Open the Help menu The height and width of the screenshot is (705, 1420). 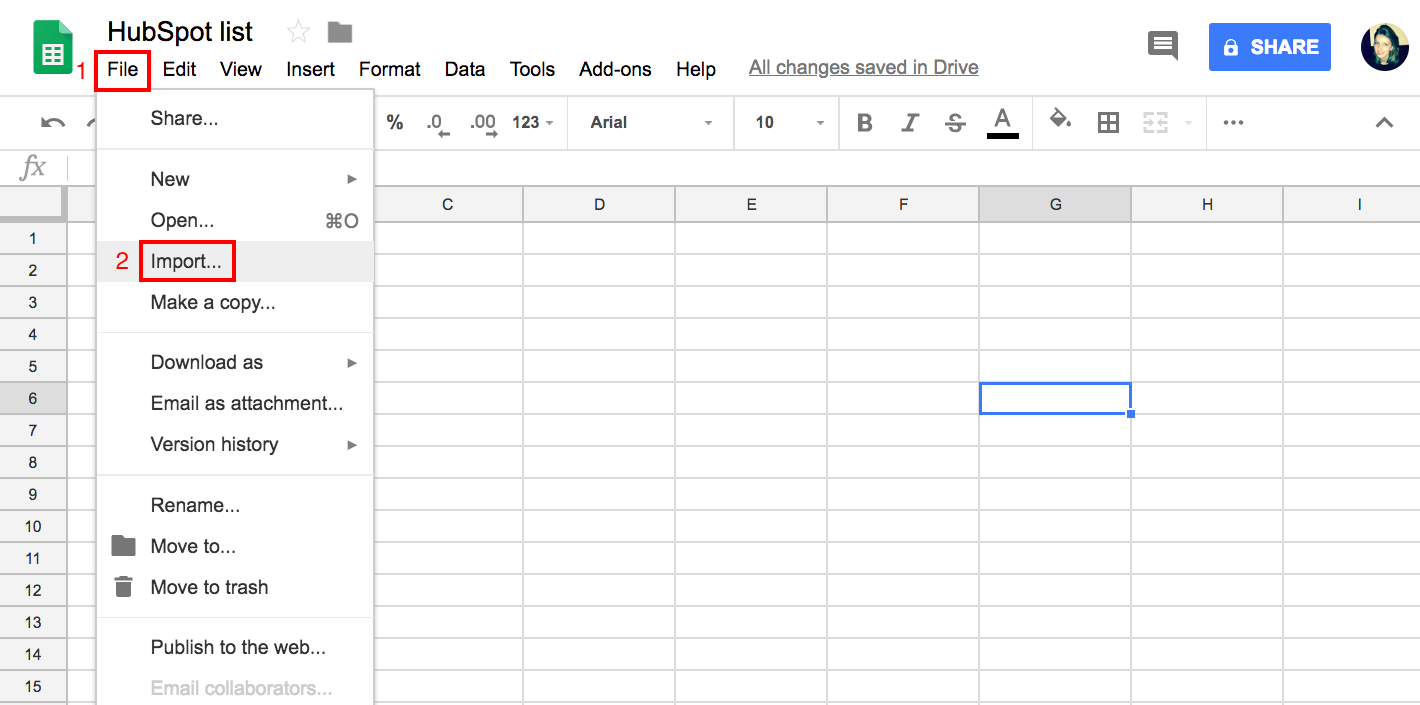tap(696, 70)
